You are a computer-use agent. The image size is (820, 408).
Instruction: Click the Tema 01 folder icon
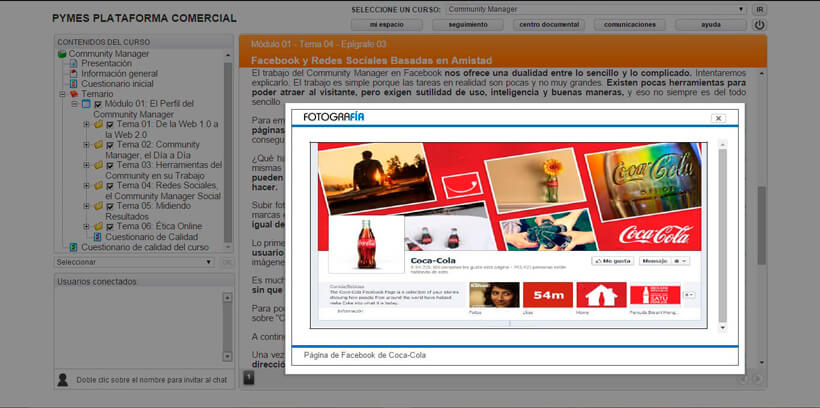pos(98,124)
